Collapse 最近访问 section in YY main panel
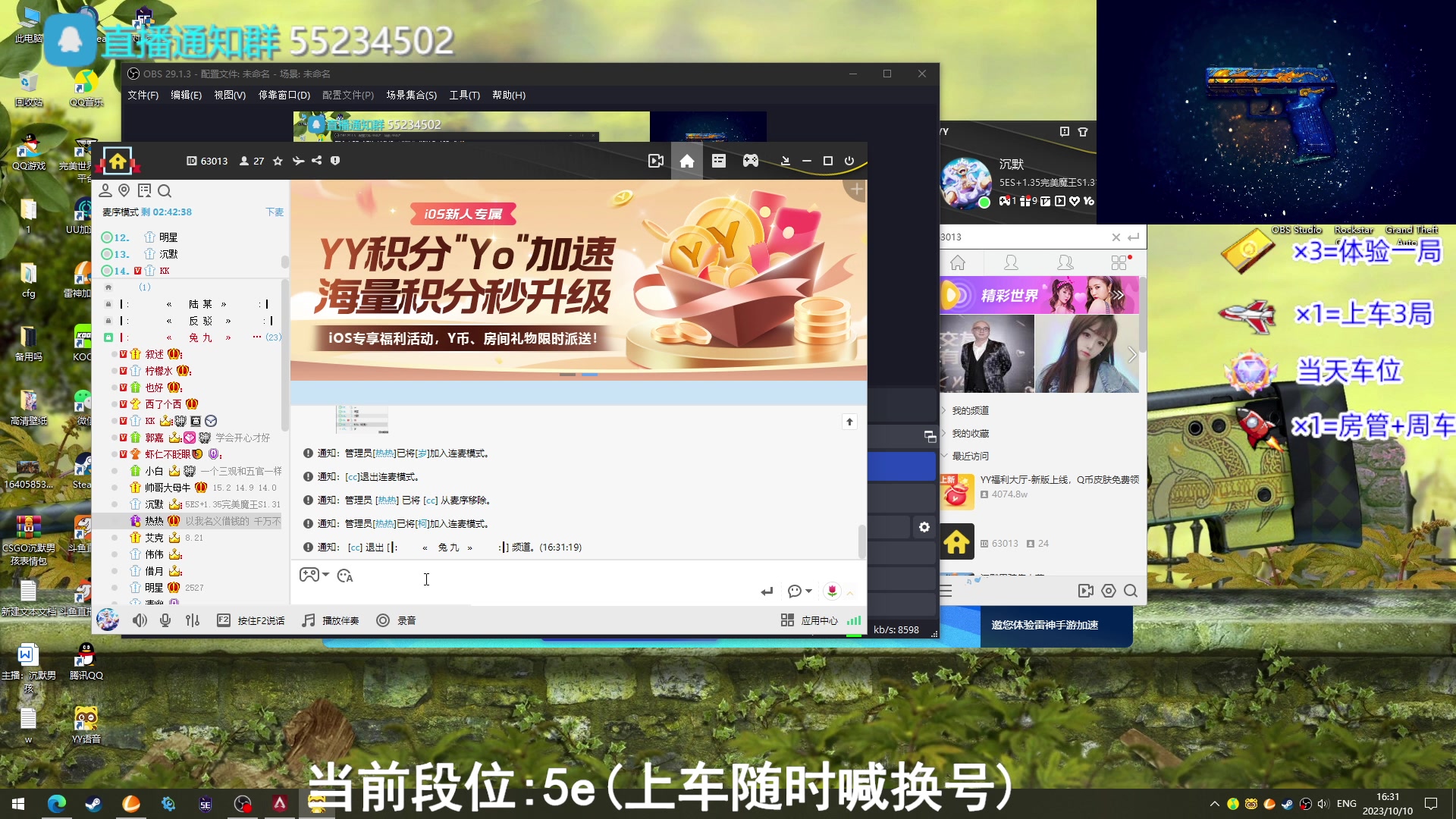The image size is (1456, 819). [965, 456]
